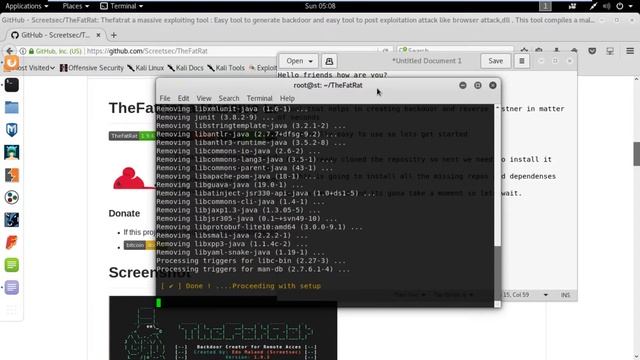Show all applications grid in dock

pos(11,310)
